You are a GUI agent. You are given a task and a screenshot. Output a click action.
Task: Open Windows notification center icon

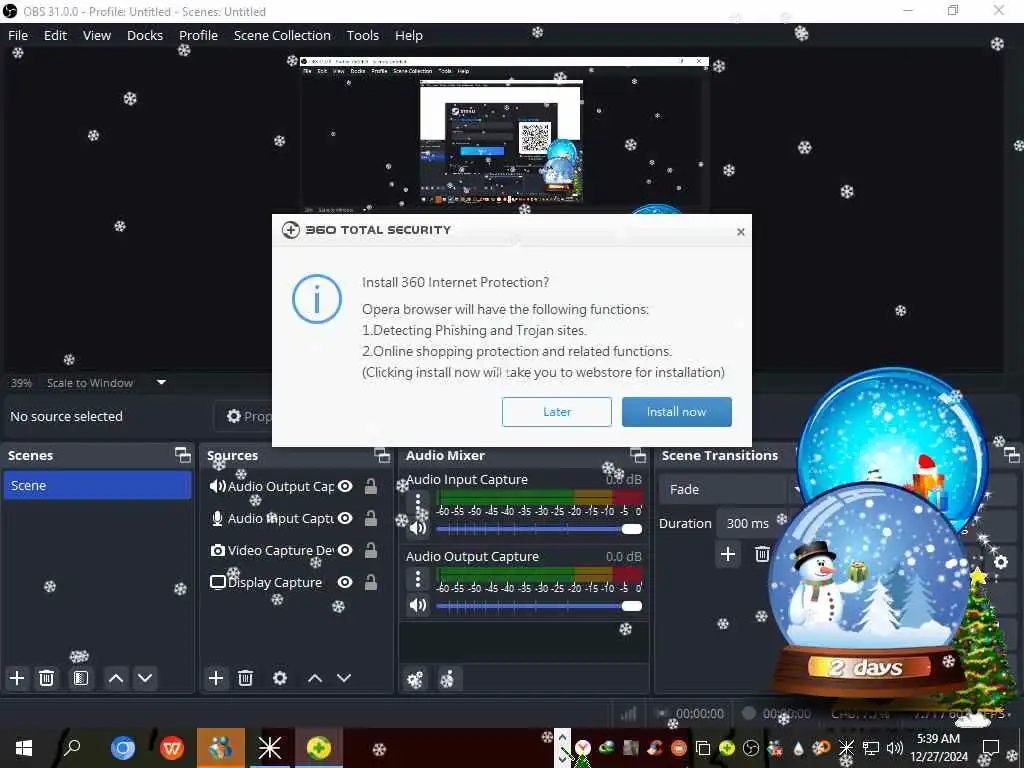tap(991, 748)
